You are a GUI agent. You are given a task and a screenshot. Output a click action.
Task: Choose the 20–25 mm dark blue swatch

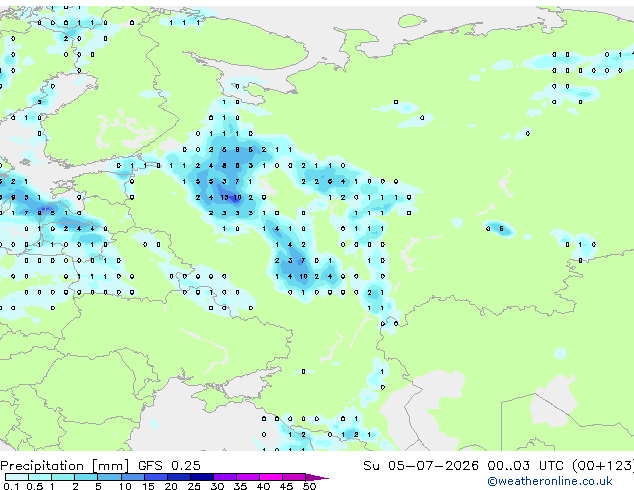coord(178,477)
